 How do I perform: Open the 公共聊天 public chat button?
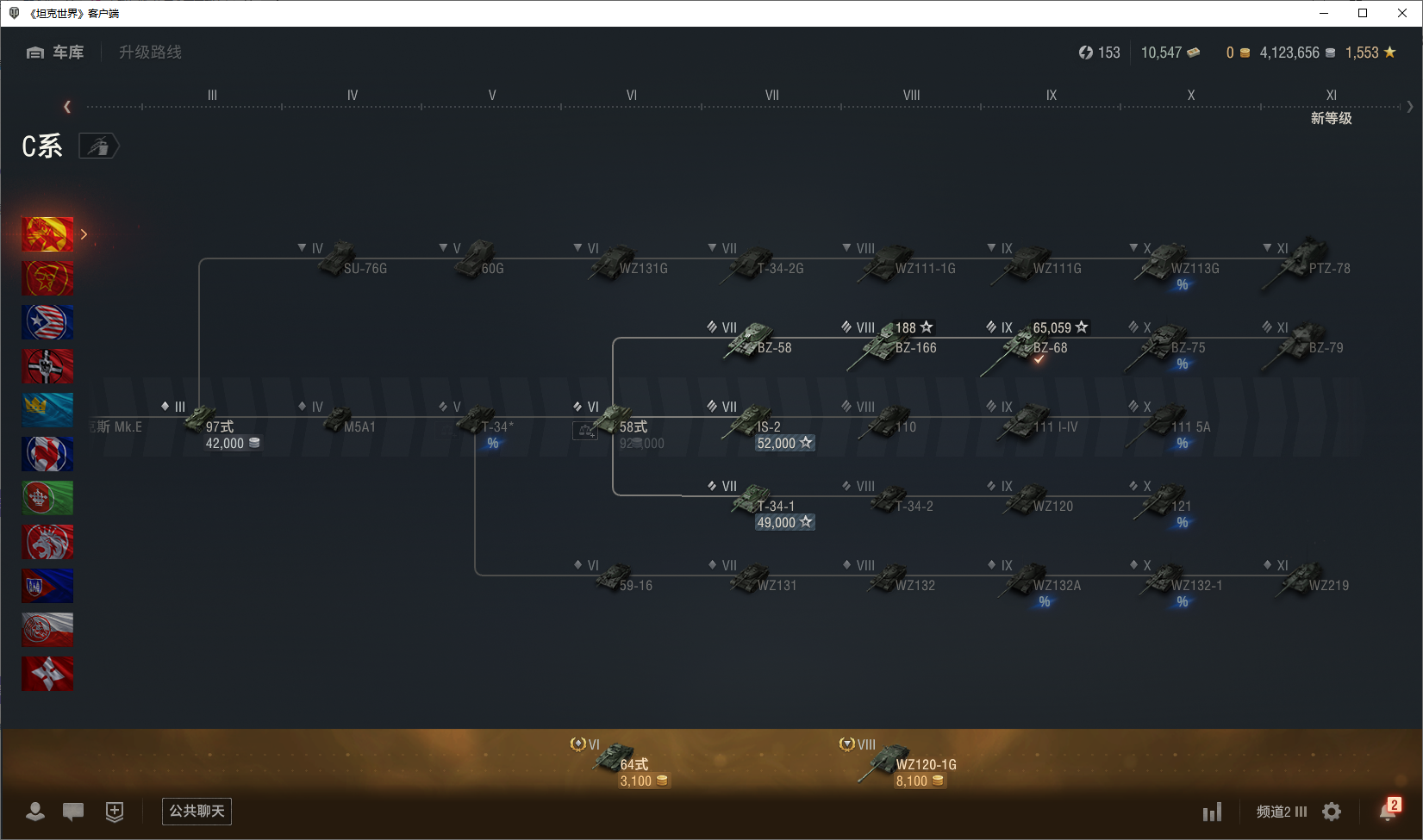(x=197, y=812)
